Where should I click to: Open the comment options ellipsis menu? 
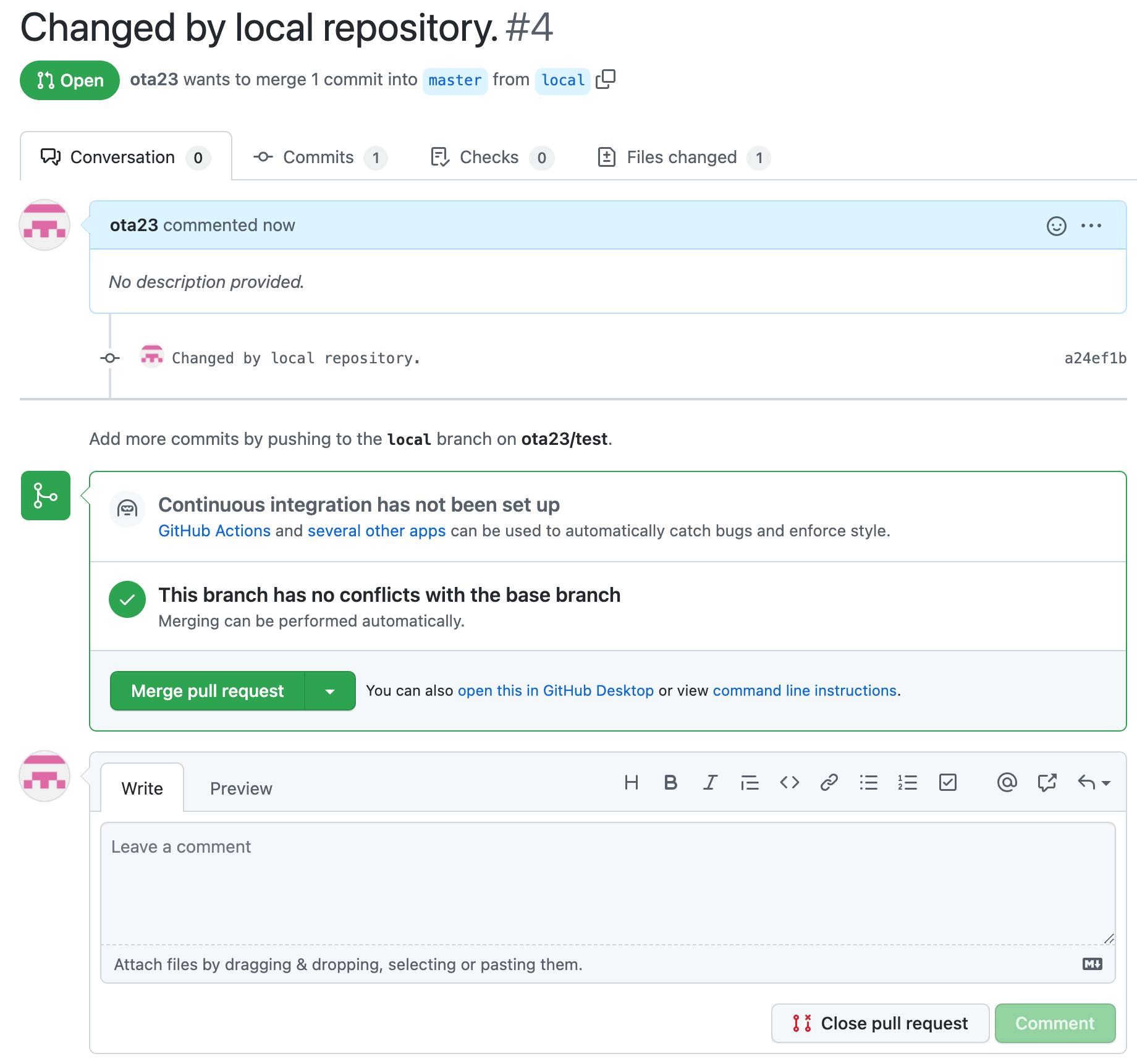pyautogui.click(x=1091, y=226)
